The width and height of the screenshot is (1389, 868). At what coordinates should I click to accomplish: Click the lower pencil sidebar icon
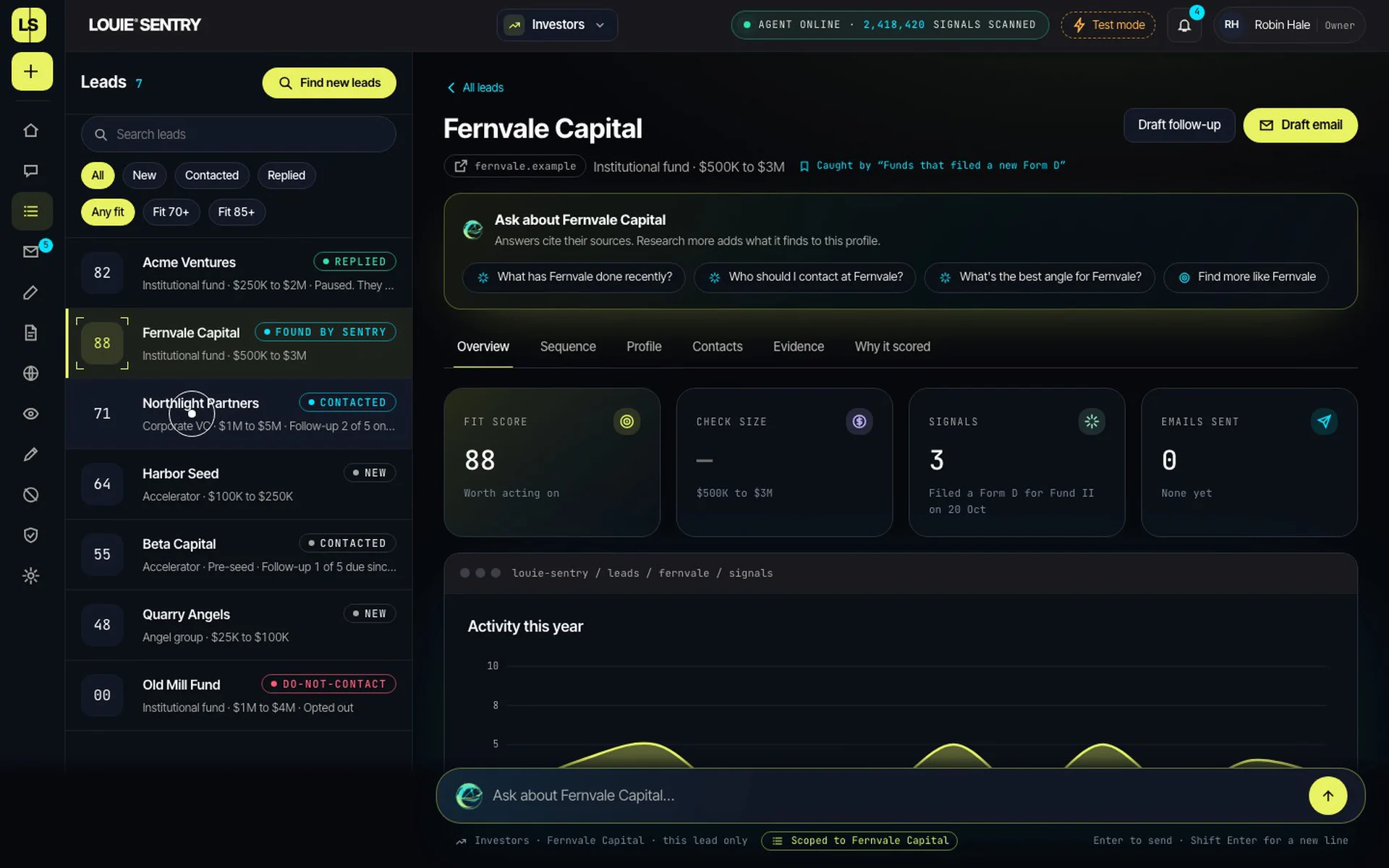point(30,454)
